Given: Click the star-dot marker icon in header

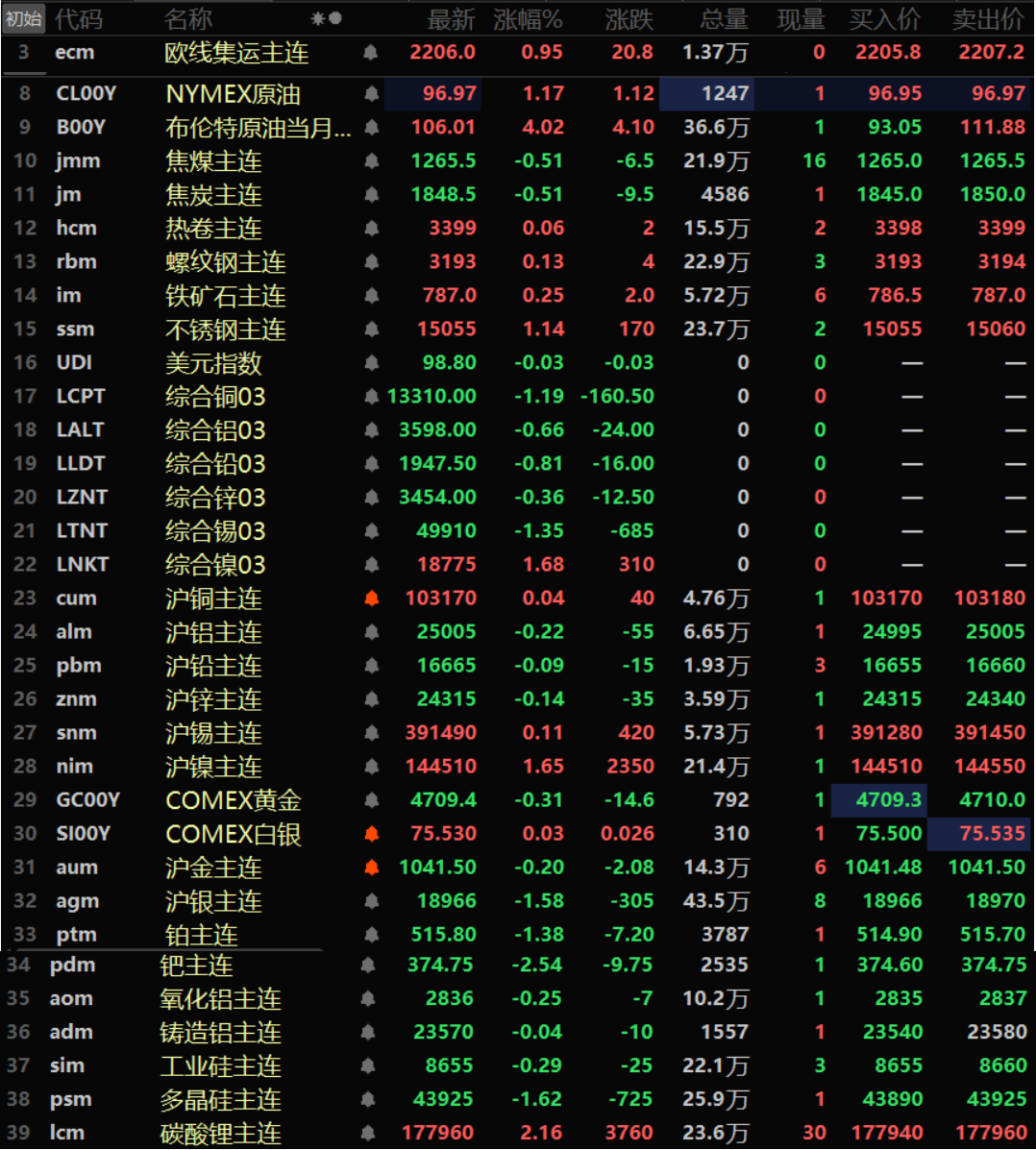Looking at the screenshot, I should [x=326, y=19].
